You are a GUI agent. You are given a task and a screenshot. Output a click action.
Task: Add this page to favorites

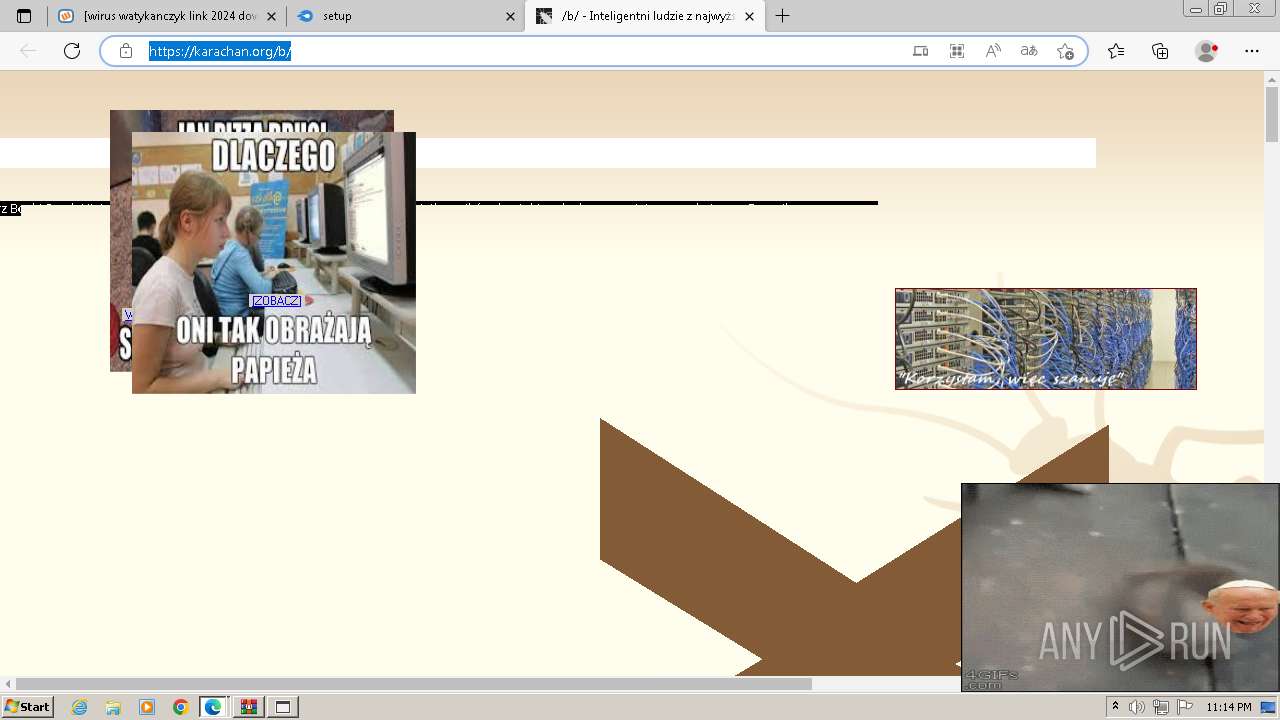click(x=1065, y=51)
